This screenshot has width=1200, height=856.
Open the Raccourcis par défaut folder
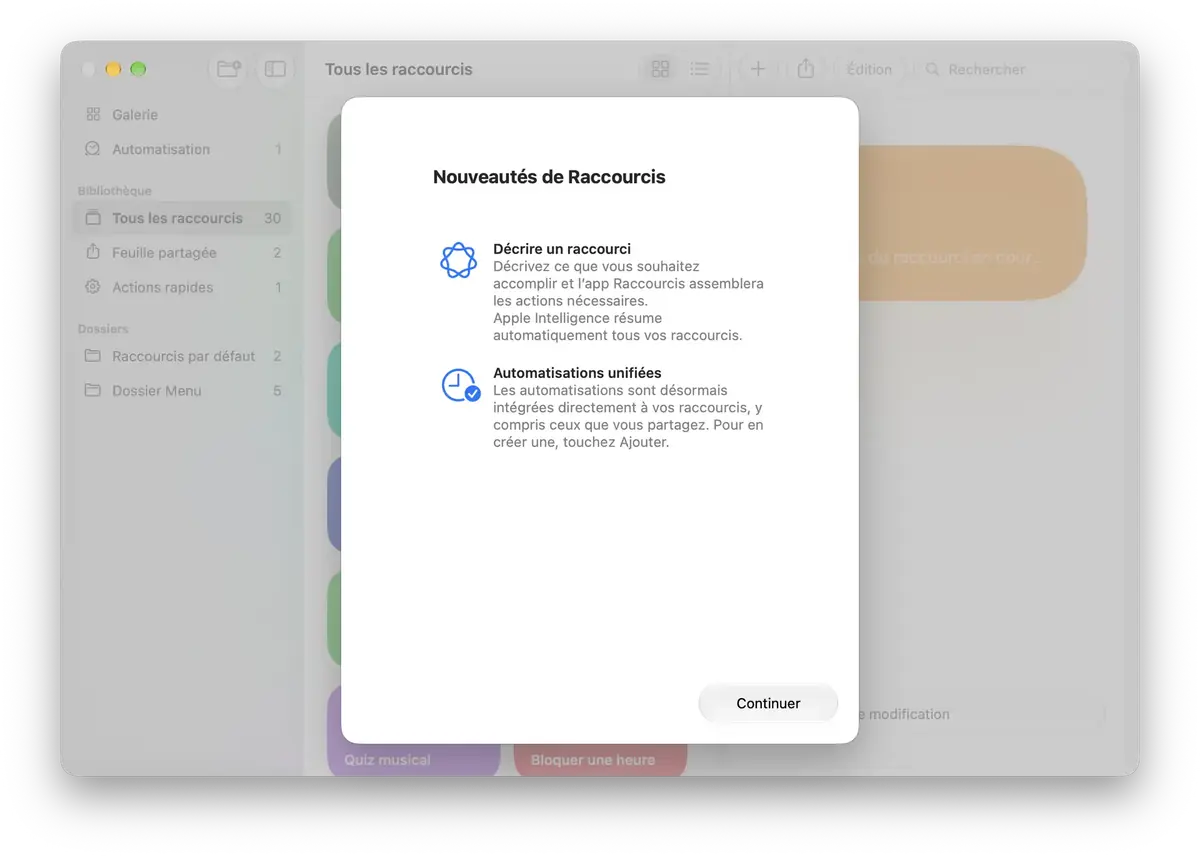point(182,356)
